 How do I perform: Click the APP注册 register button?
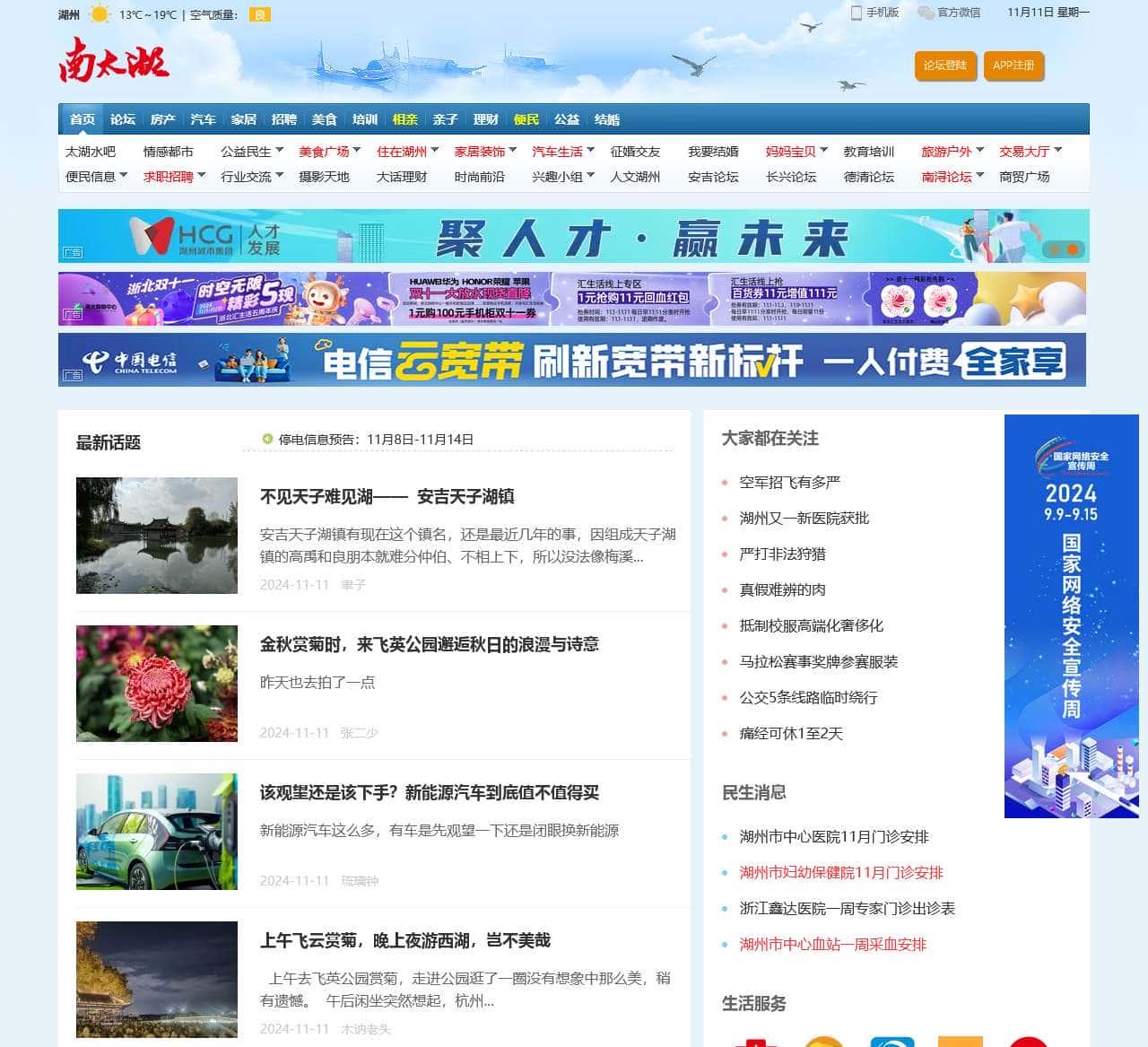point(1013,65)
